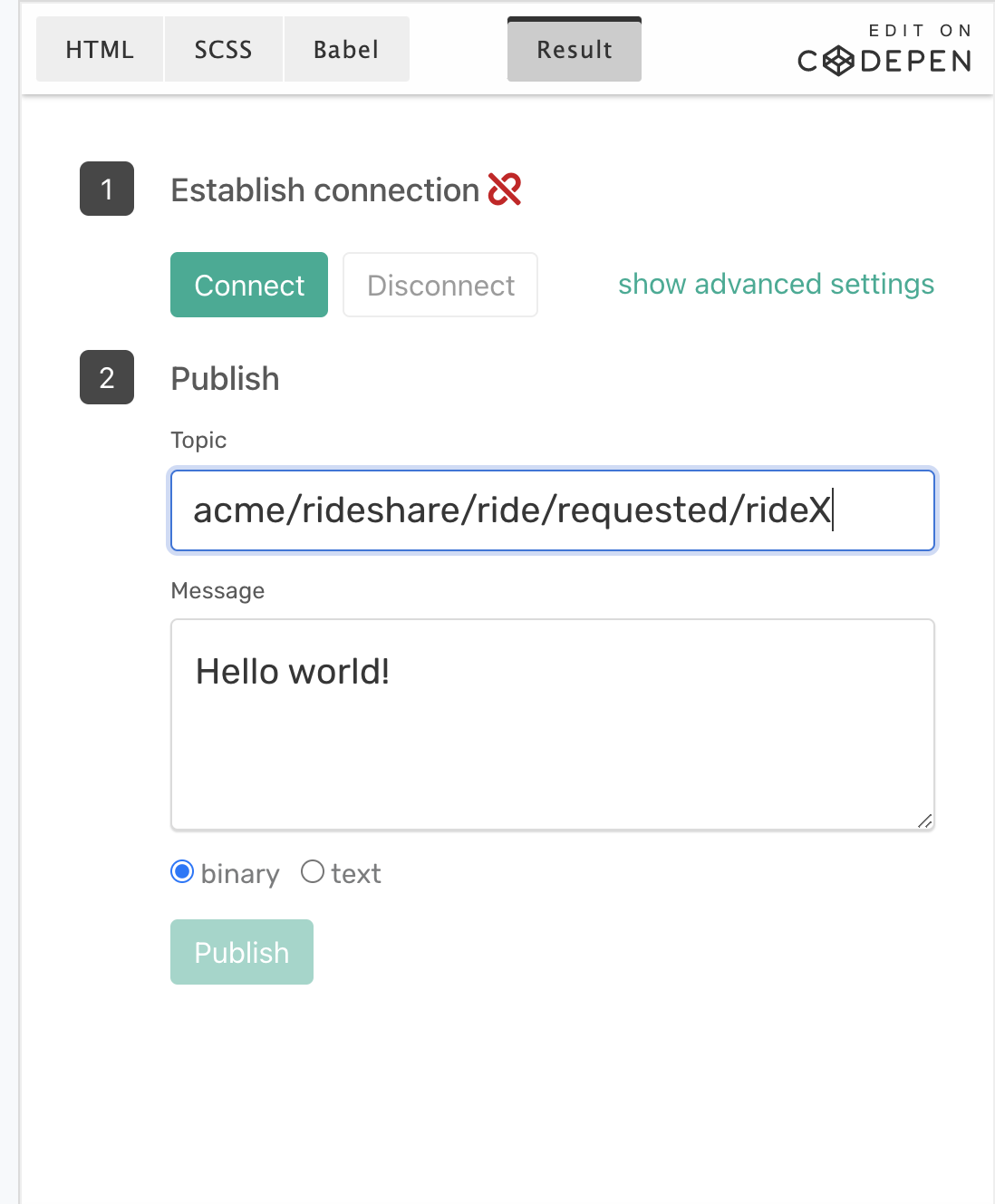Screen dimensions: 995x1204
Task: Switch to the HTML tab
Action: tap(99, 49)
